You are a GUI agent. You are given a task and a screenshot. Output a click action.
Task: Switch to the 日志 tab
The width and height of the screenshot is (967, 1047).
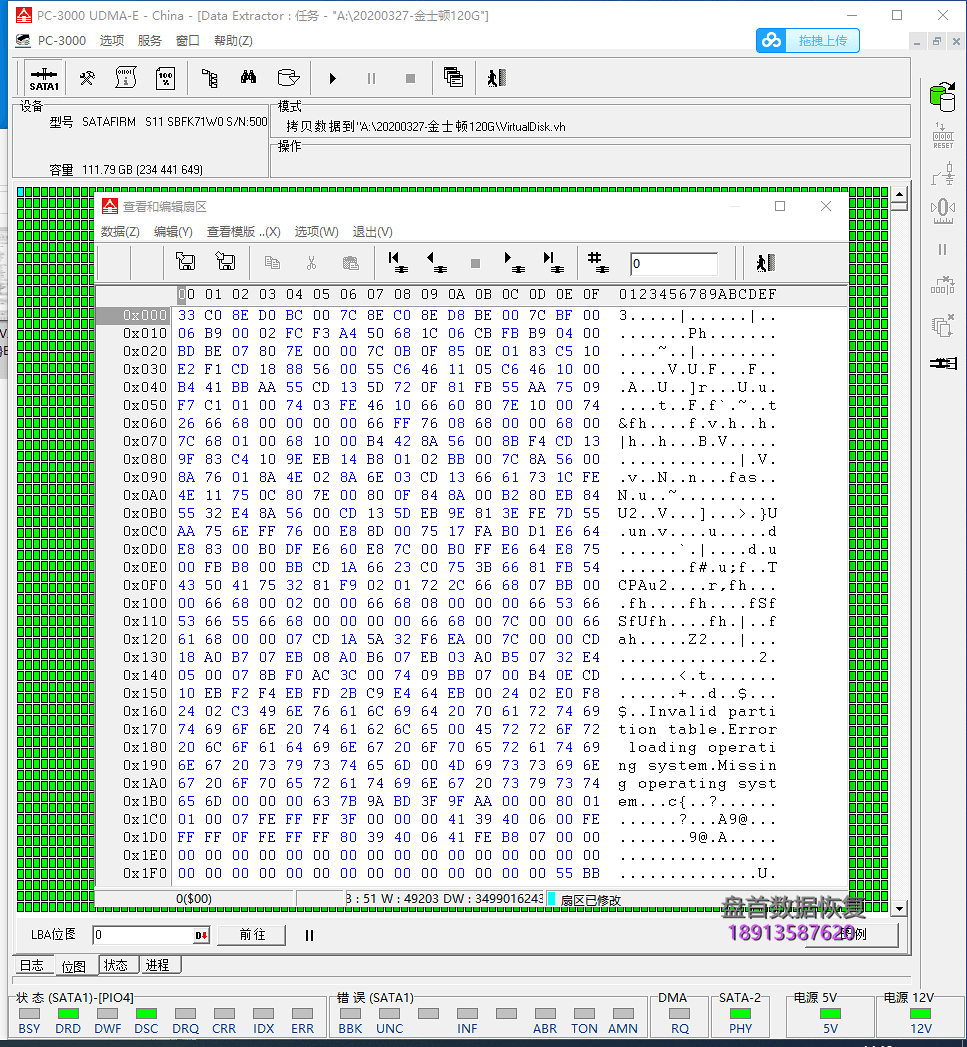[31, 966]
